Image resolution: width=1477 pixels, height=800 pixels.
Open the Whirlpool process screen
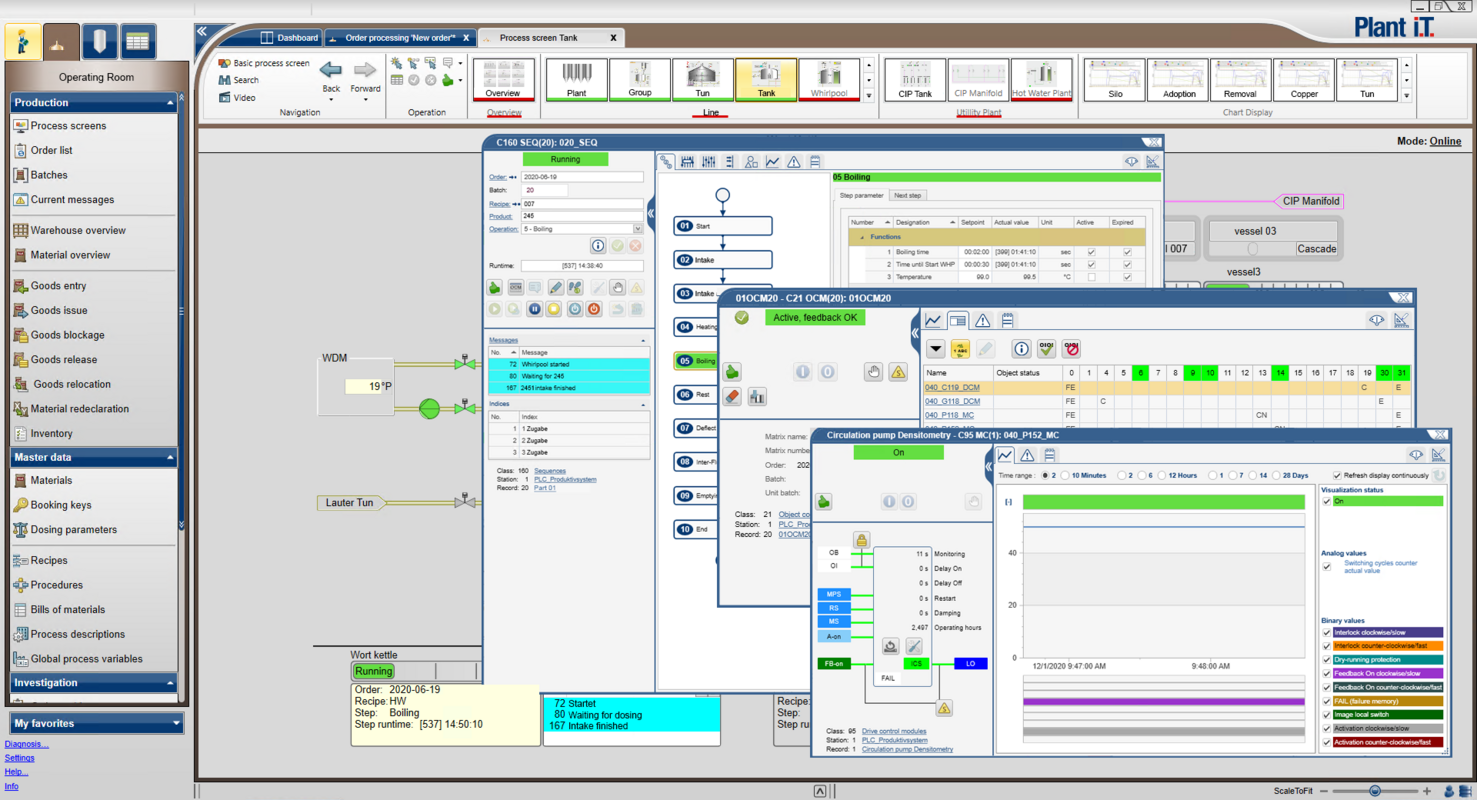pos(828,80)
